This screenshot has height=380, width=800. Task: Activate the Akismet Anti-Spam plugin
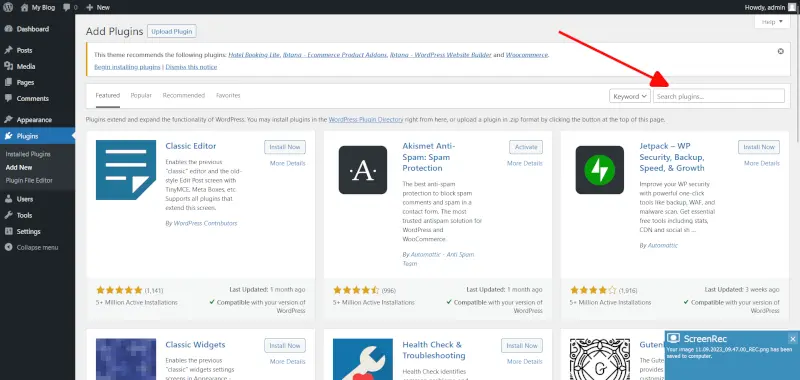[x=526, y=147]
